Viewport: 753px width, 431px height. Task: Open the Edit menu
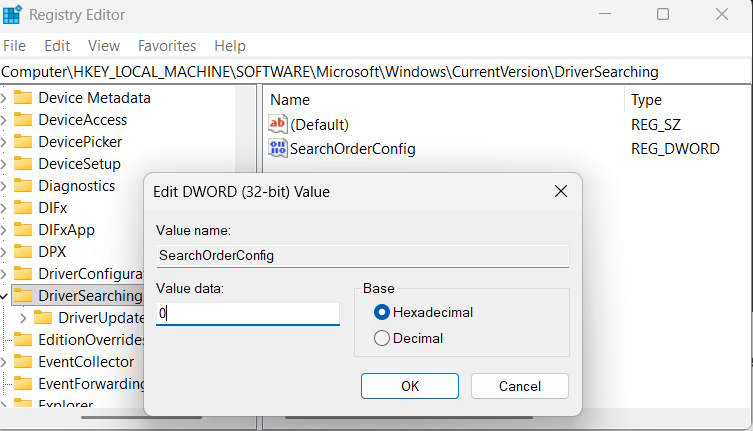[57, 46]
